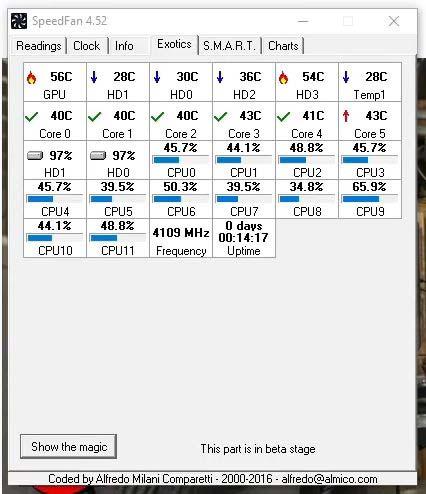Click the CPU8 usage bar
The image size is (426, 494).
pos(307,199)
